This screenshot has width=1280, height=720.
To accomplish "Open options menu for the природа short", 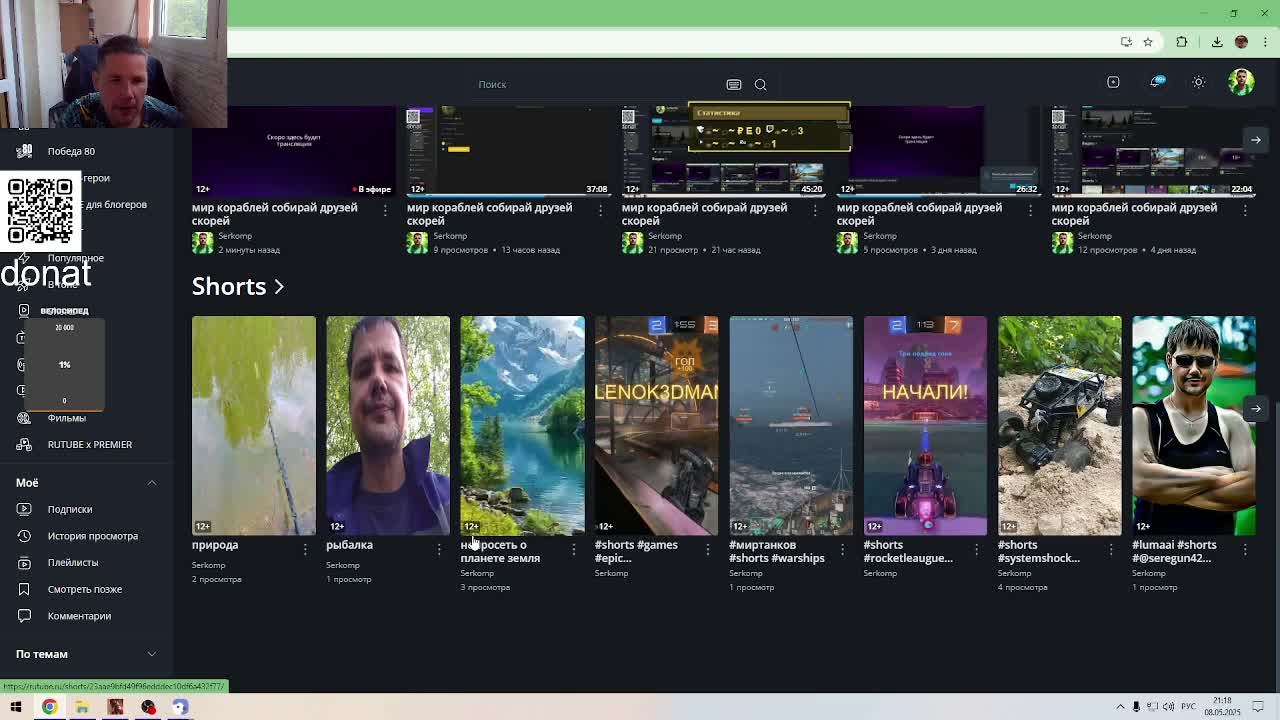I will point(305,549).
